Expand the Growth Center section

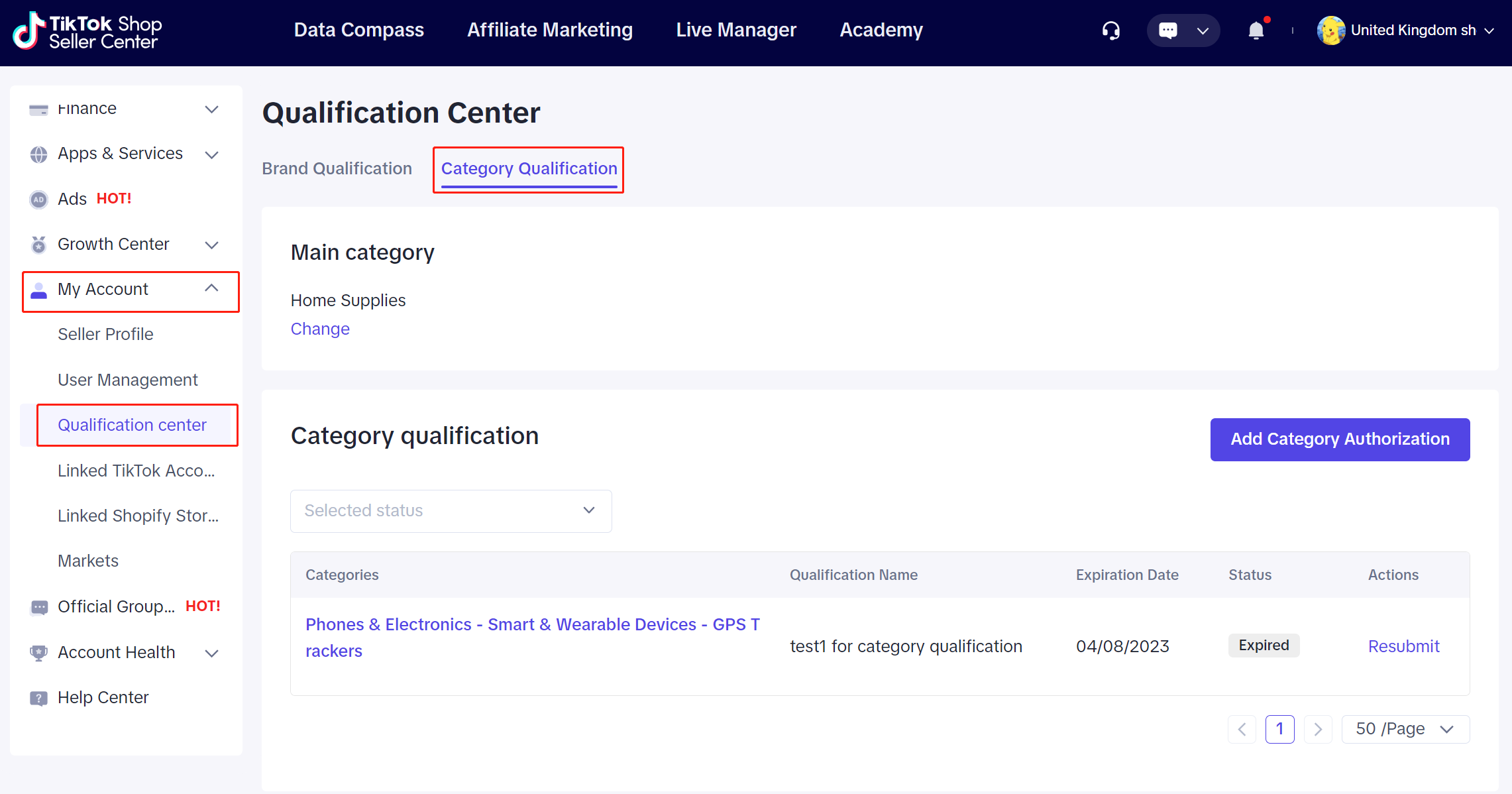click(x=211, y=245)
